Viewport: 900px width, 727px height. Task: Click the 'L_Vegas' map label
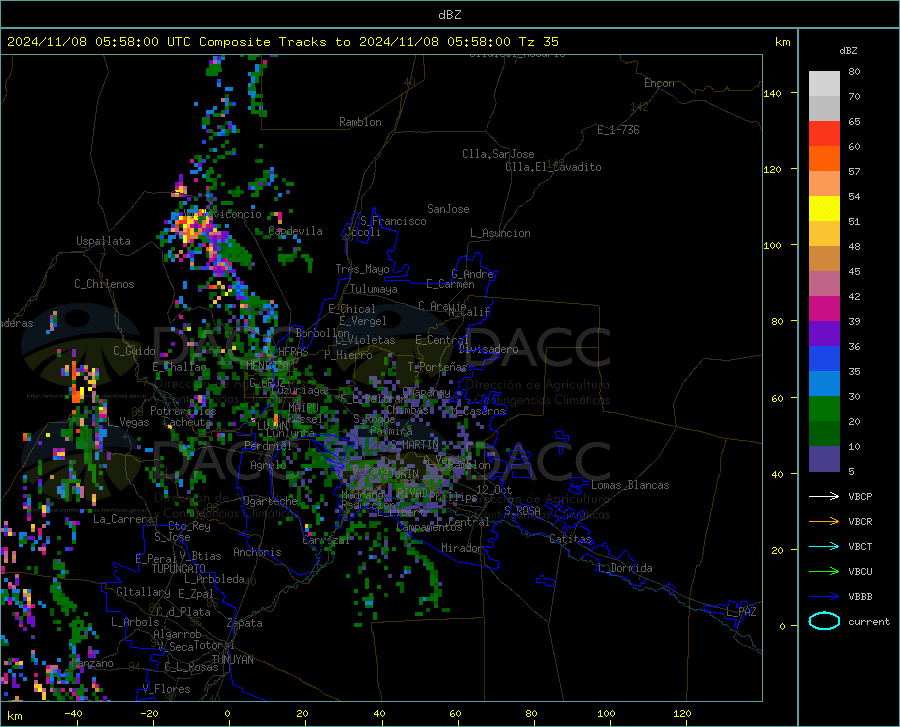128,422
